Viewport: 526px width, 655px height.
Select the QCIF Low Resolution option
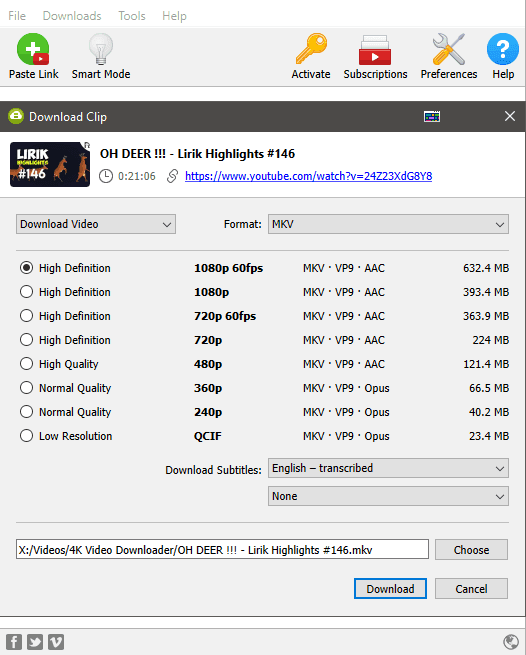pyautogui.click(x=26, y=436)
